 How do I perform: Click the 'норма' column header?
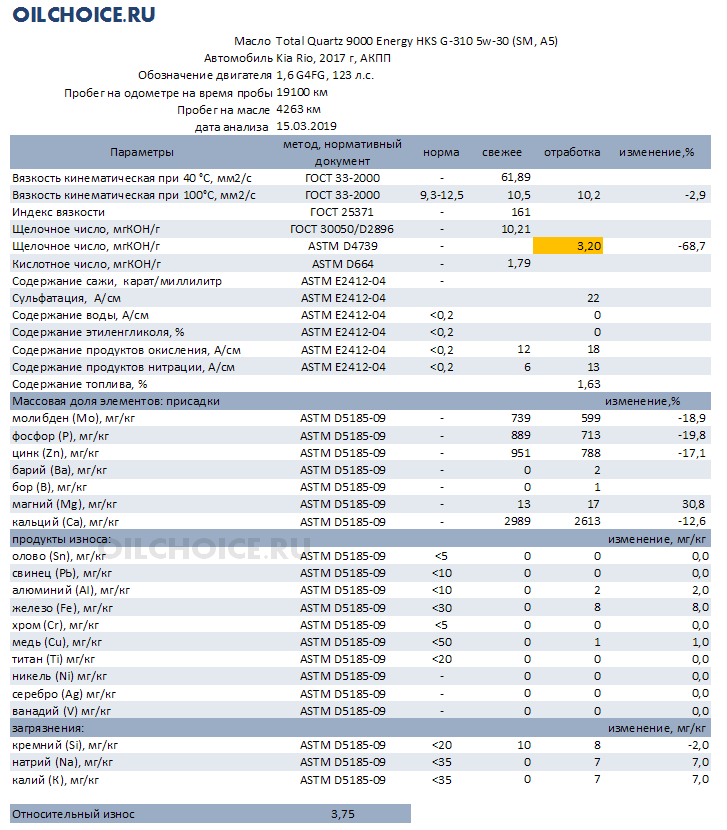pyautogui.click(x=441, y=152)
